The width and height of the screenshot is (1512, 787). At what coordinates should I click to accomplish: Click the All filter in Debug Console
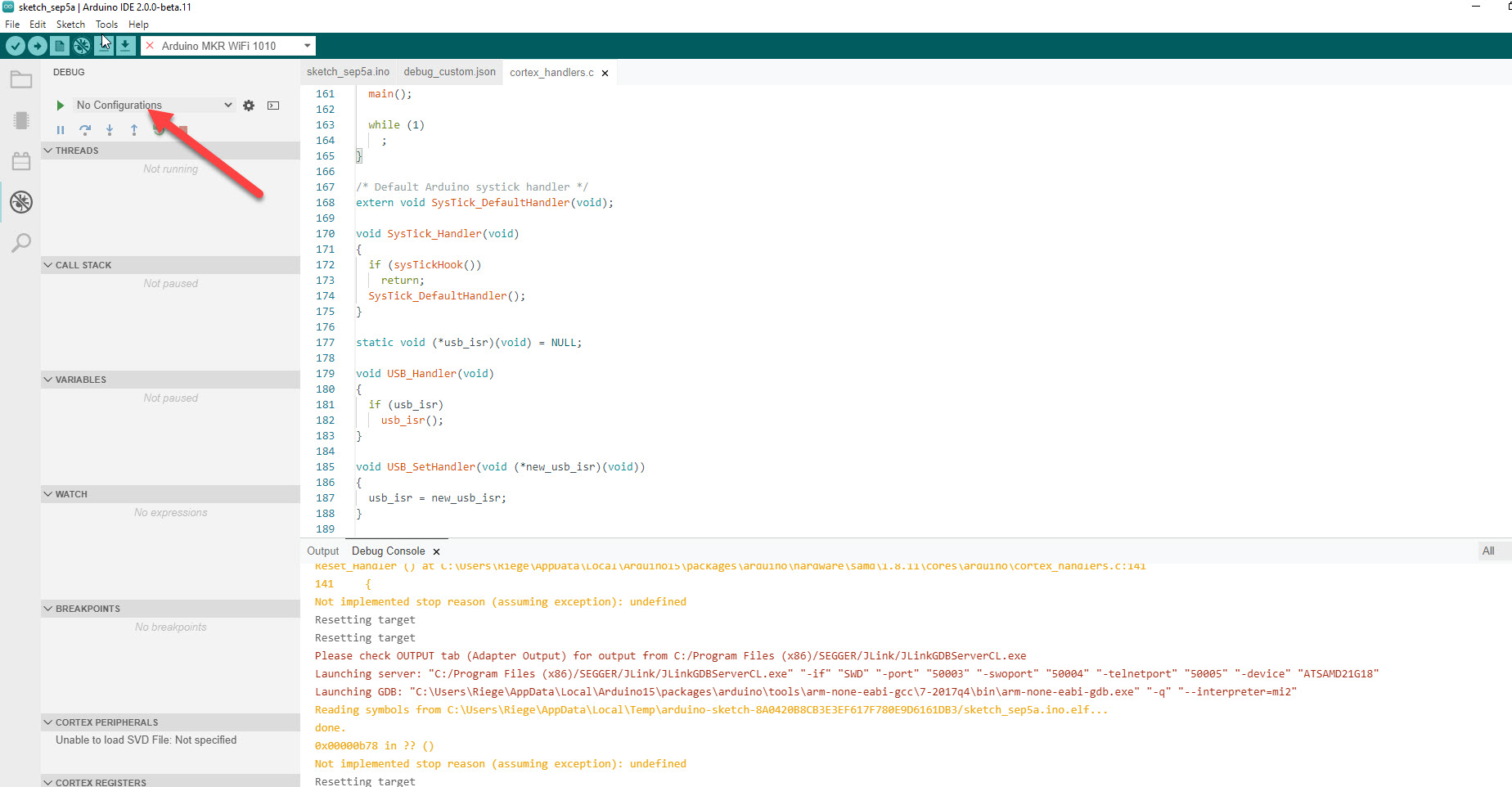[1488, 551]
